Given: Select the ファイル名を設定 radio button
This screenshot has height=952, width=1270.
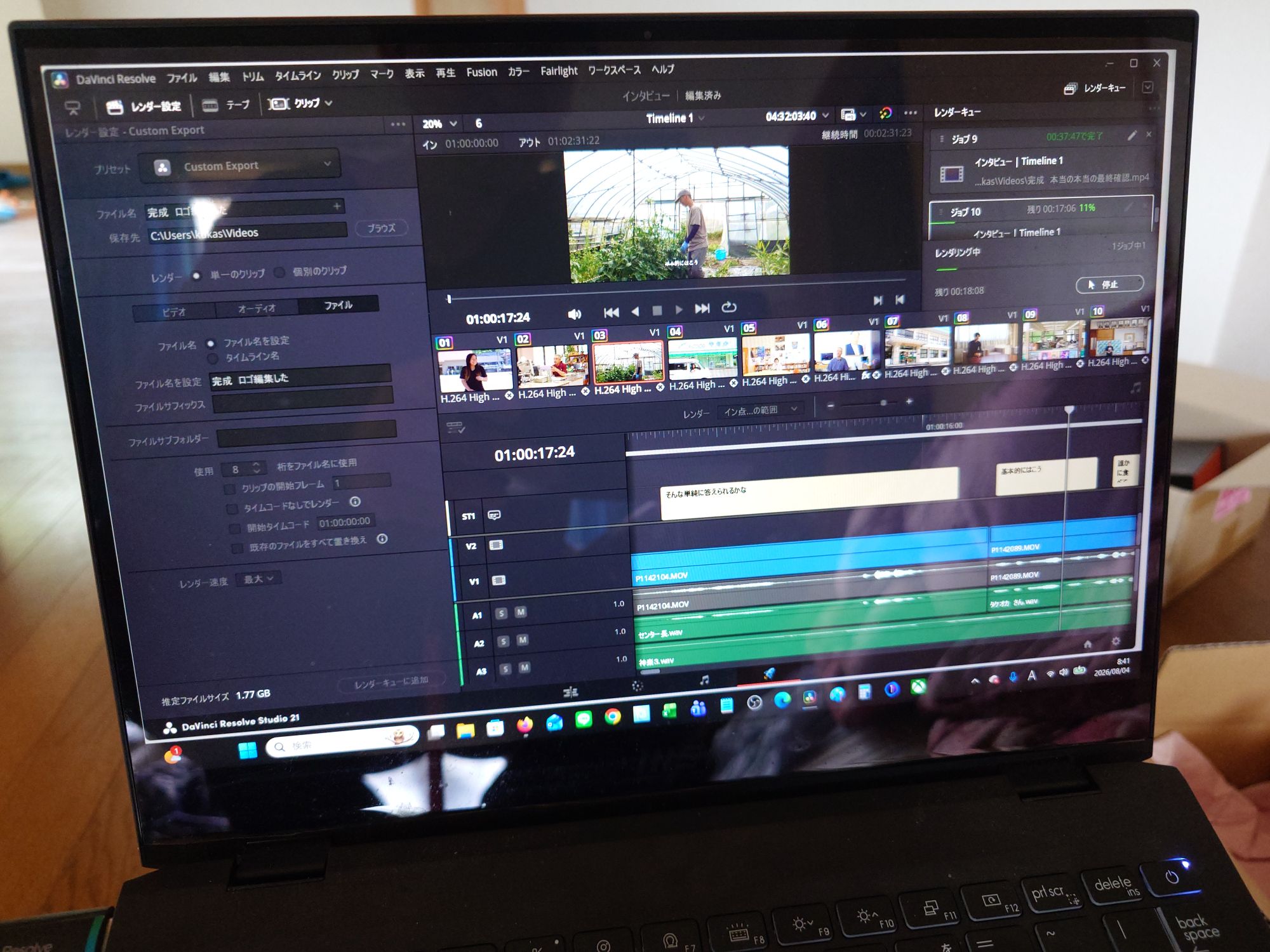Looking at the screenshot, I should click(x=210, y=344).
